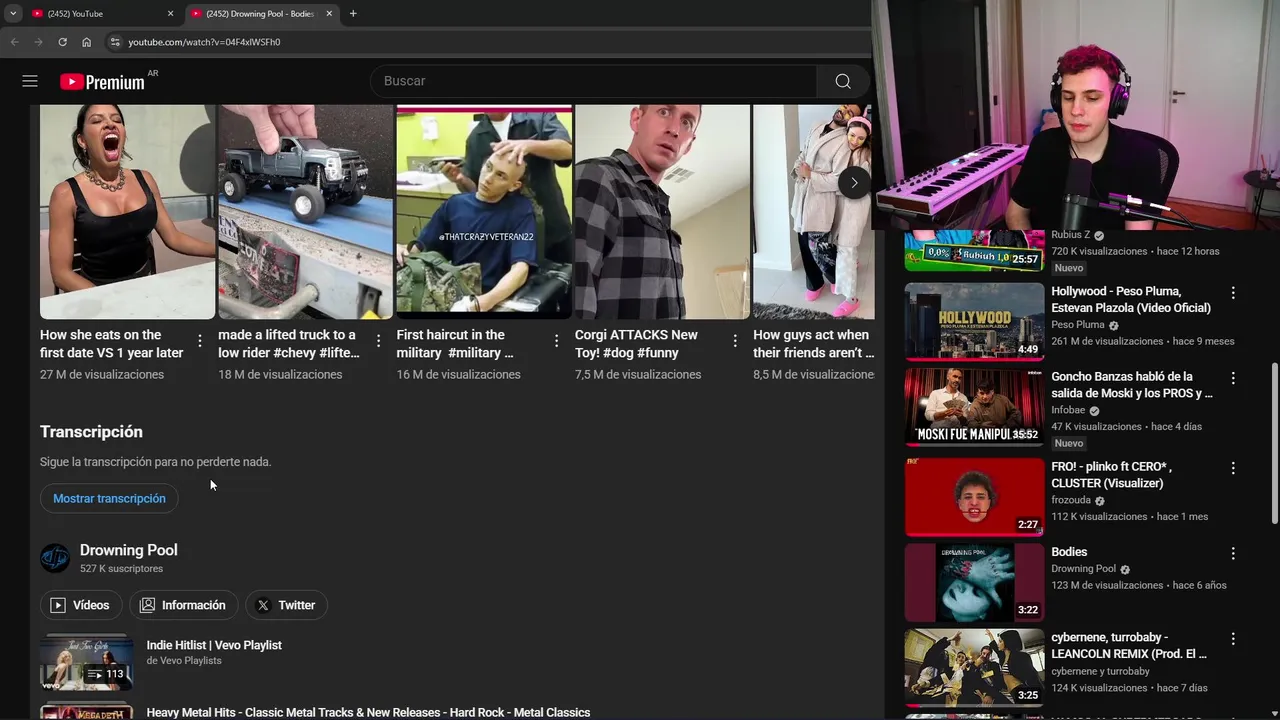Image resolution: width=1280 pixels, height=720 pixels.
Task: Click the address bar URL
Action: 205,42
